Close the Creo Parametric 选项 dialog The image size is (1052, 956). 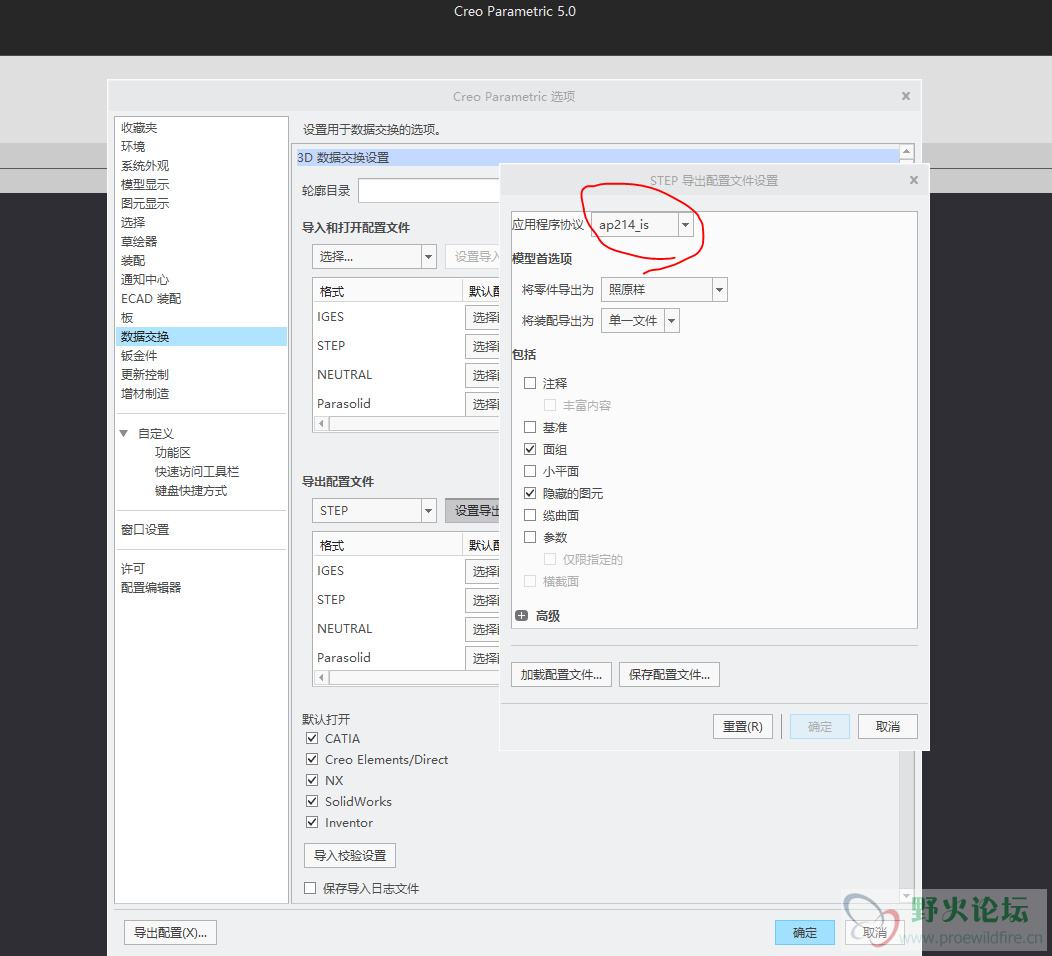(x=905, y=96)
